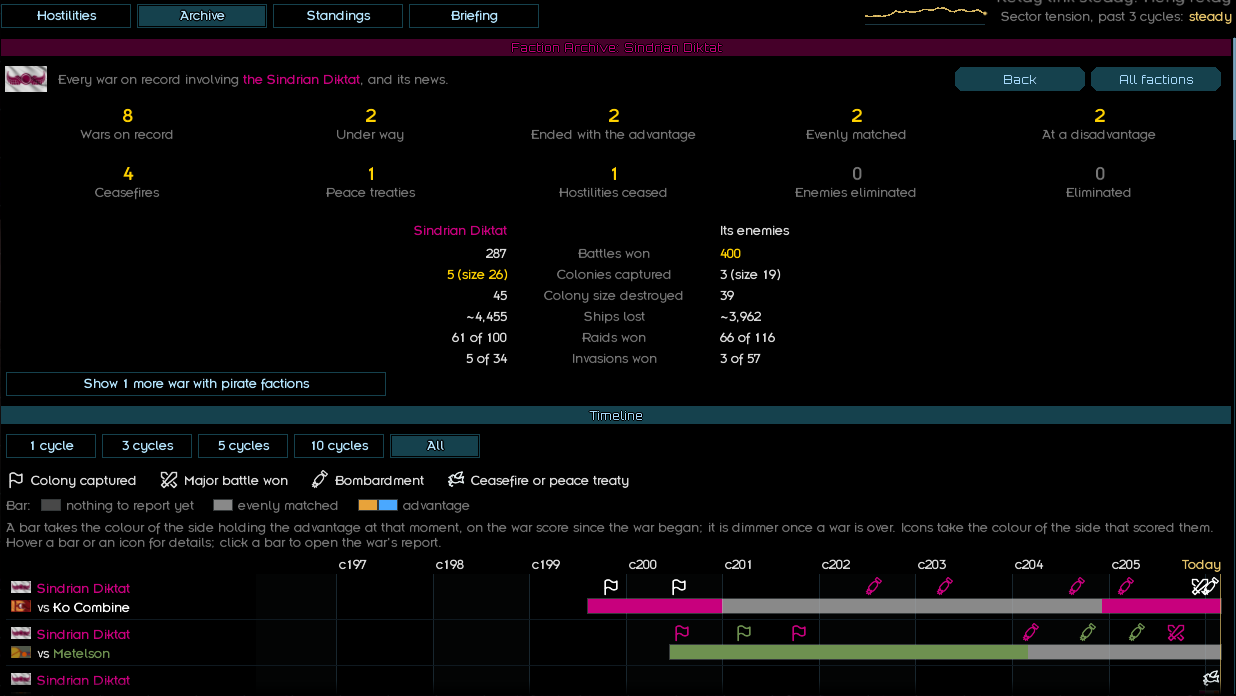Click the Ceasefire or peace treaty legend icon
The height and width of the screenshot is (696, 1236).
coord(456,480)
